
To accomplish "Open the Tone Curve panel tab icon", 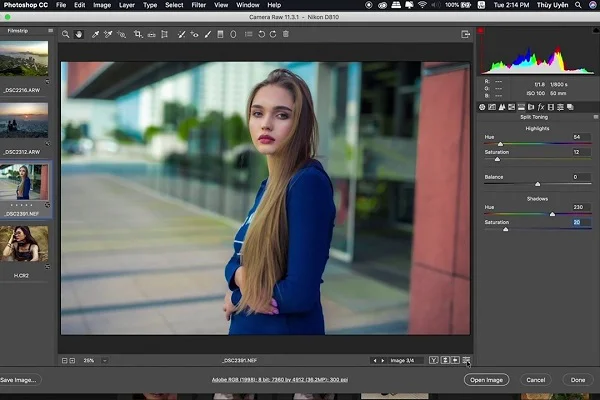I will click(x=492, y=107).
